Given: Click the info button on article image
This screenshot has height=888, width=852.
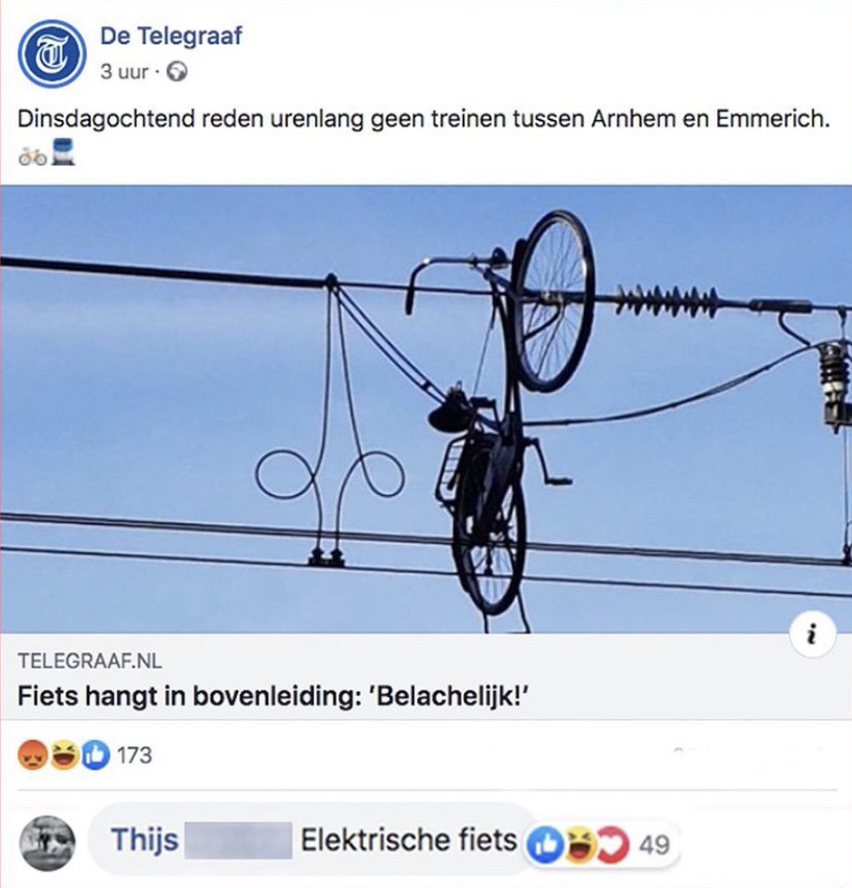Looking at the screenshot, I should click(x=812, y=634).
